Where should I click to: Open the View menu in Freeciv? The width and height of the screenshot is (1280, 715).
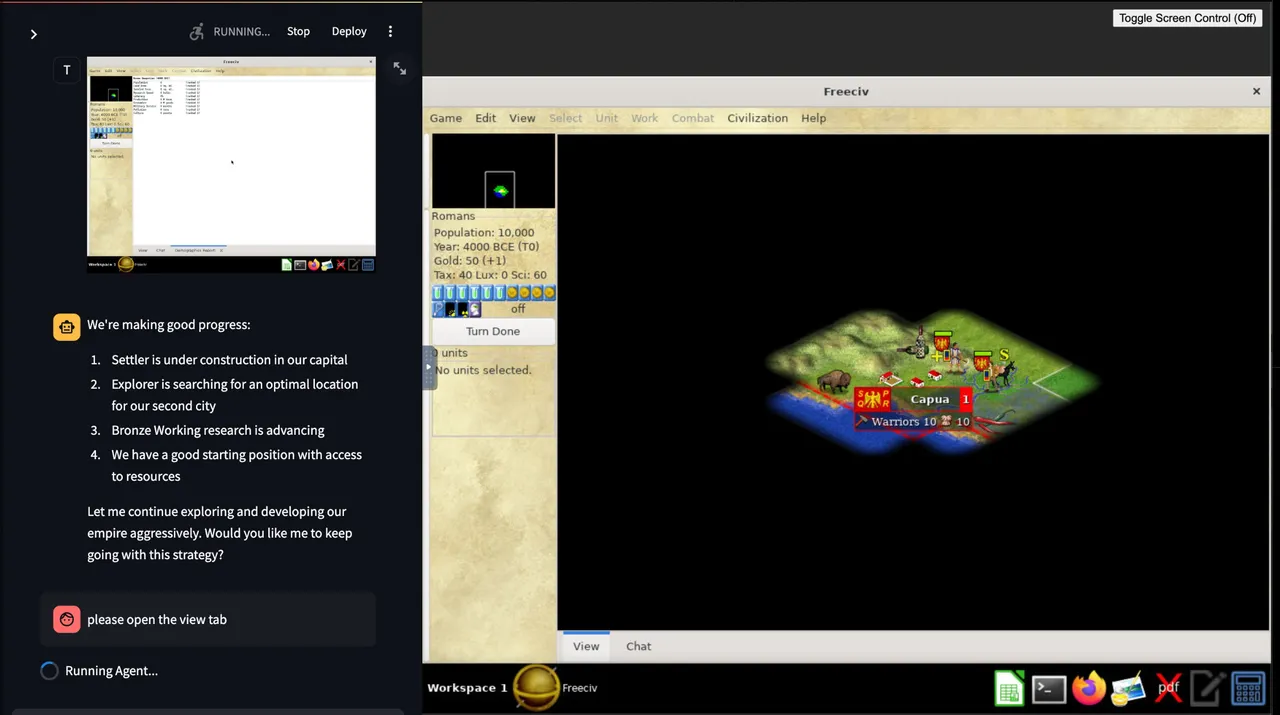pos(522,118)
